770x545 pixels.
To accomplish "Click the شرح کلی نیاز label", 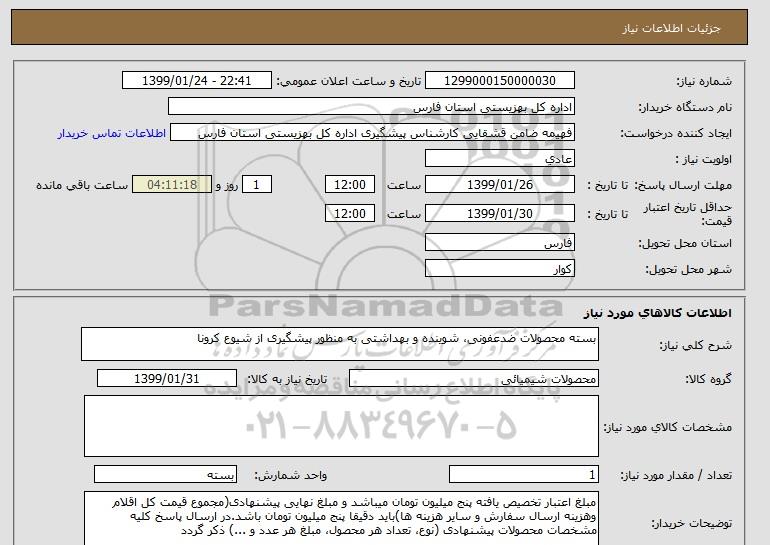I will [x=695, y=345].
